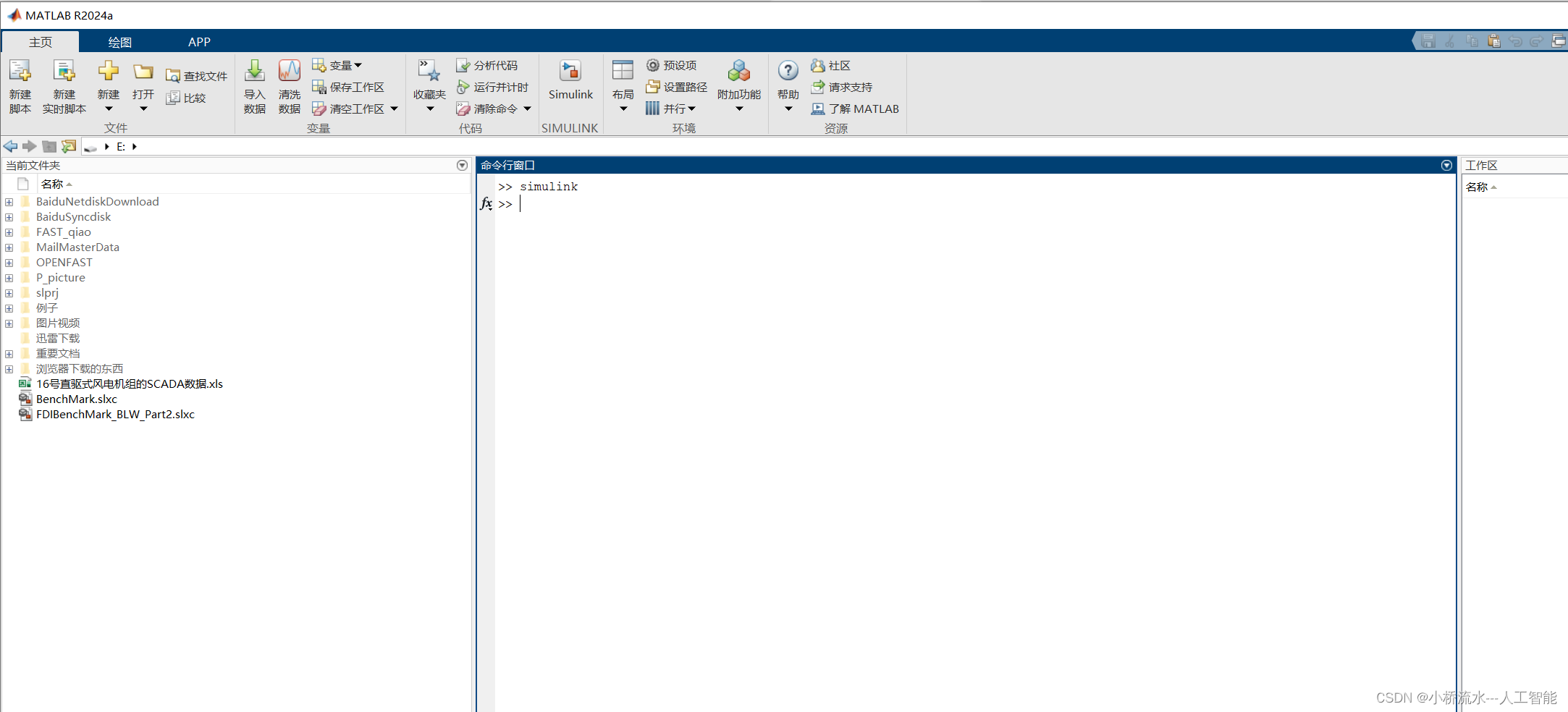Expand the OPENFAST folder
1568x712 pixels.
coord(9,263)
